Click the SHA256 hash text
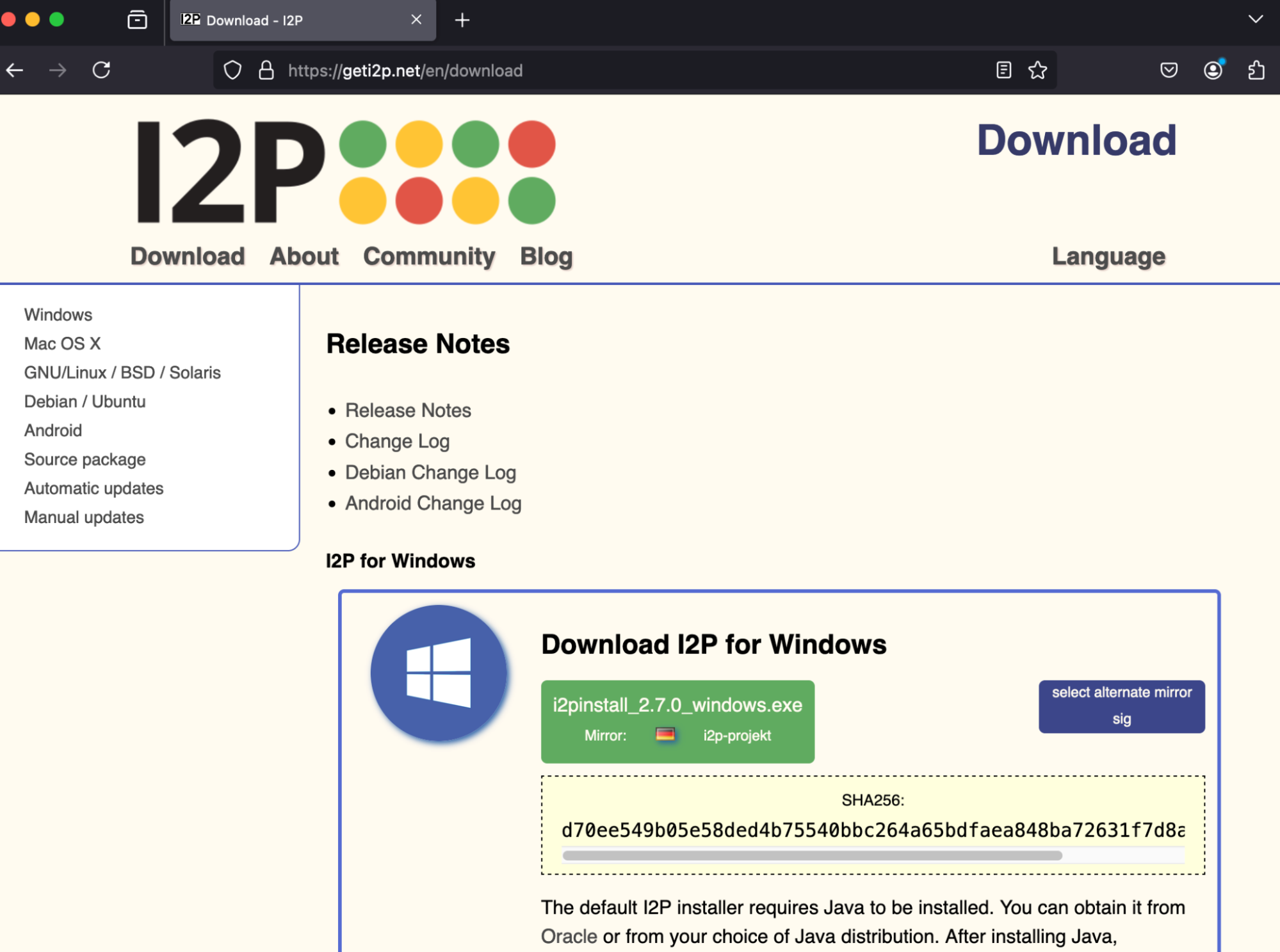The image size is (1280, 952). (x=873, y=830)
